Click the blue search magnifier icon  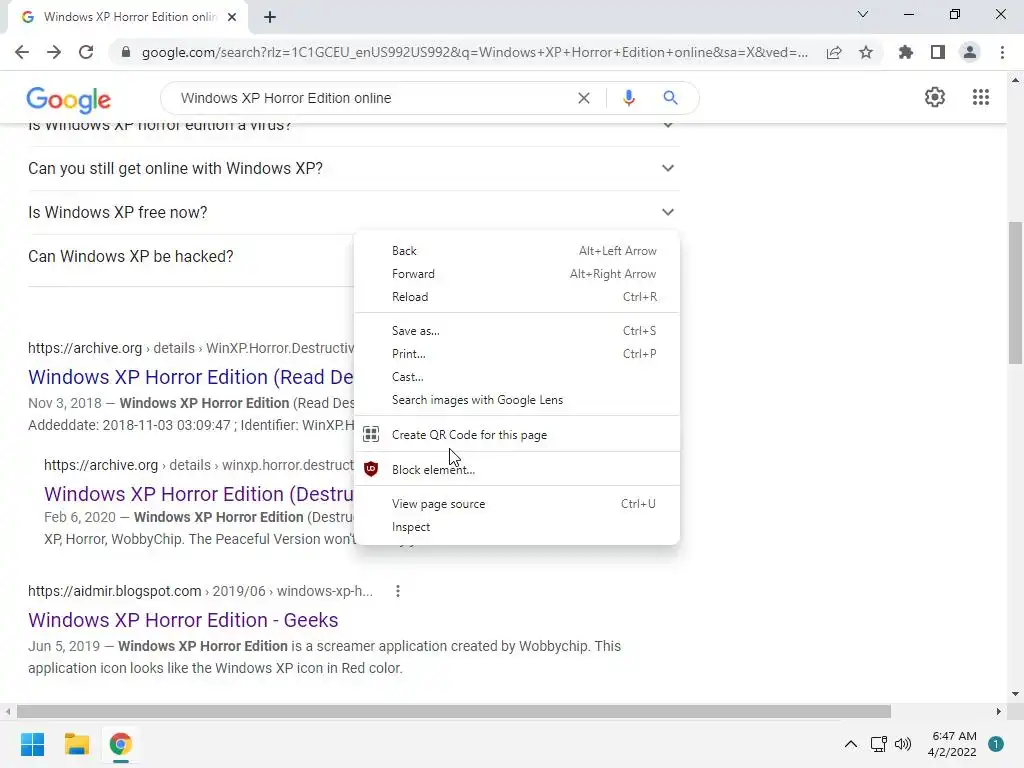click(670, 98)
